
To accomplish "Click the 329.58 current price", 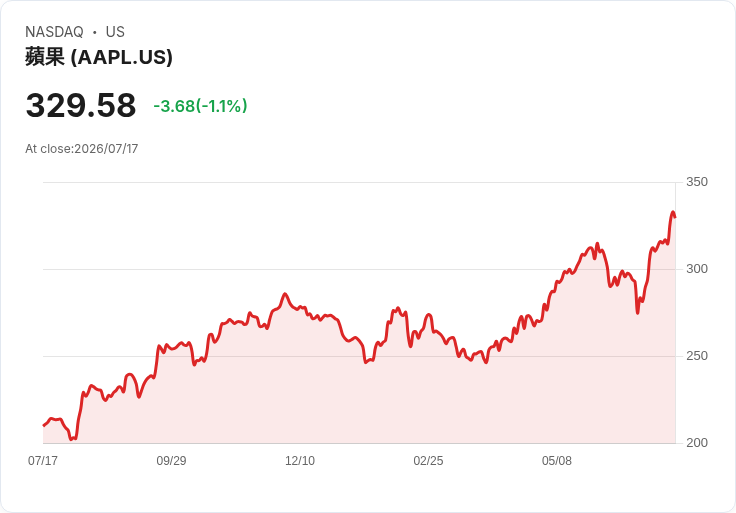I will pos(81,105).
